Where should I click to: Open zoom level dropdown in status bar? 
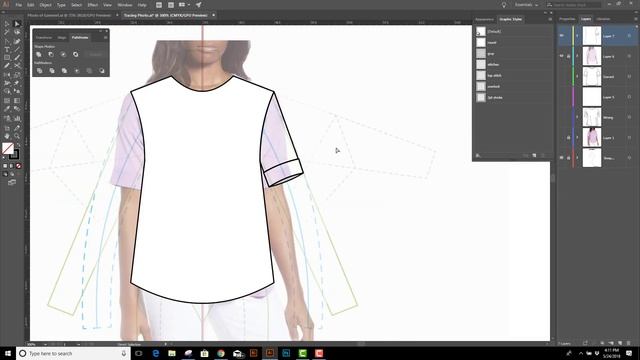pyautogui.click(x=45, y=344)
